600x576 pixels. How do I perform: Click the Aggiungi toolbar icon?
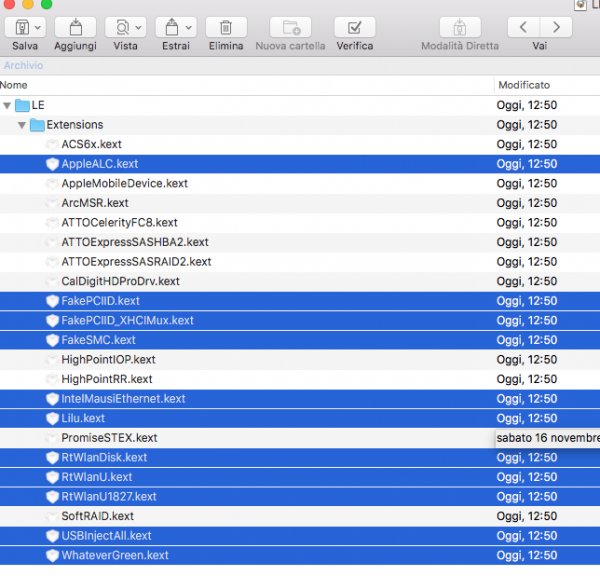[x=75, y=27]
